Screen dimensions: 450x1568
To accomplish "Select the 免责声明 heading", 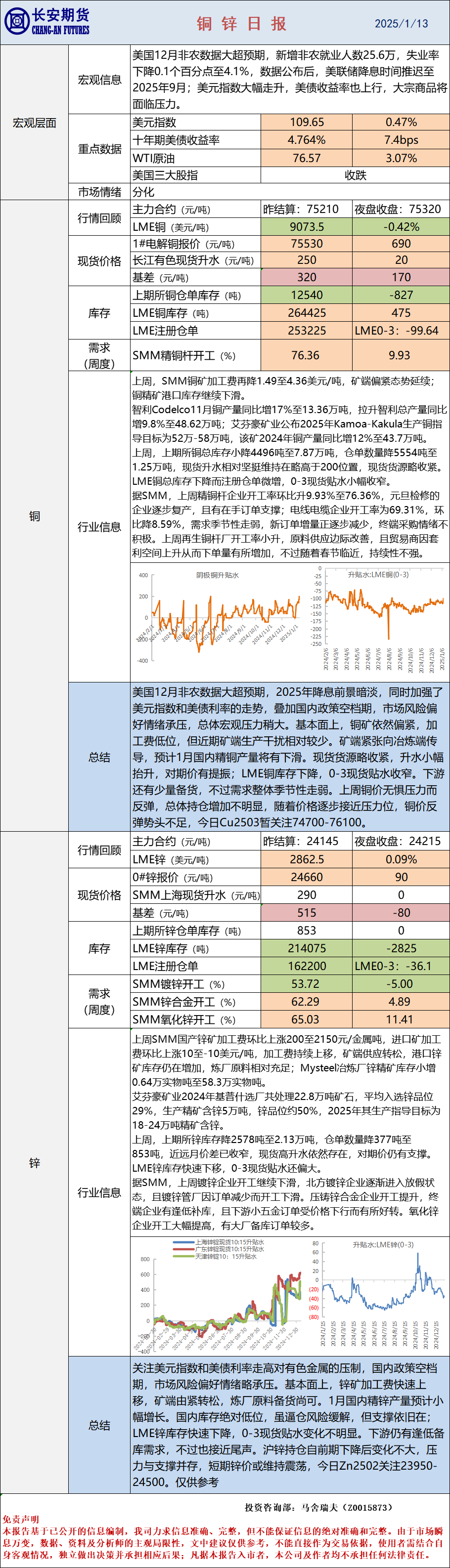I will click(20, 1520).
